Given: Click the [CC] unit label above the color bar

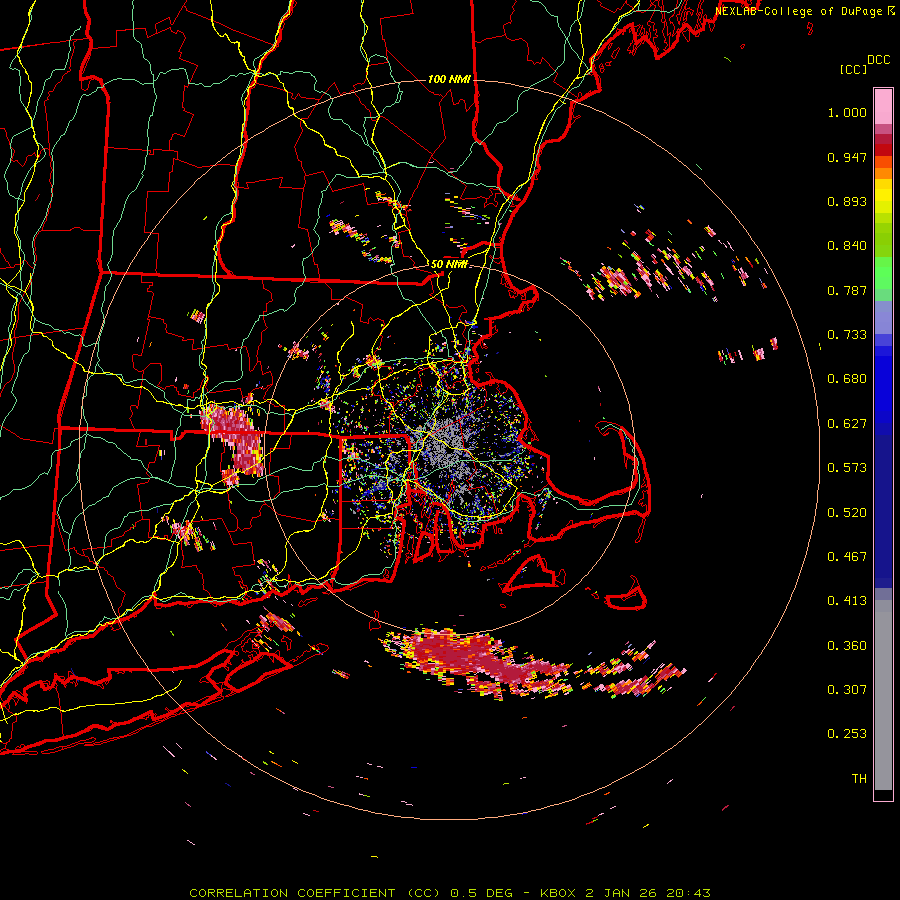Looking at the screenshot, I should 854,69.
